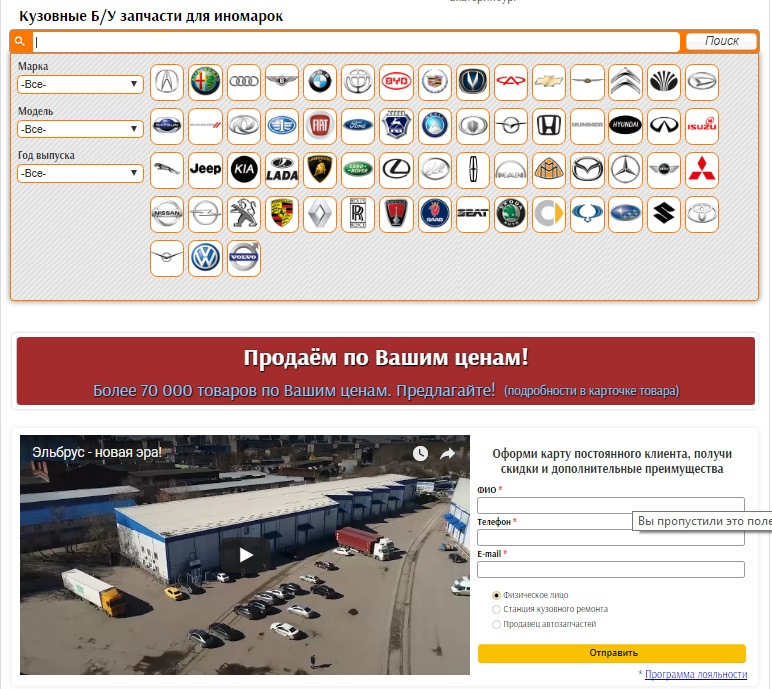
Task: Click the Телефон input field
Action: click(x=611, y=537)
